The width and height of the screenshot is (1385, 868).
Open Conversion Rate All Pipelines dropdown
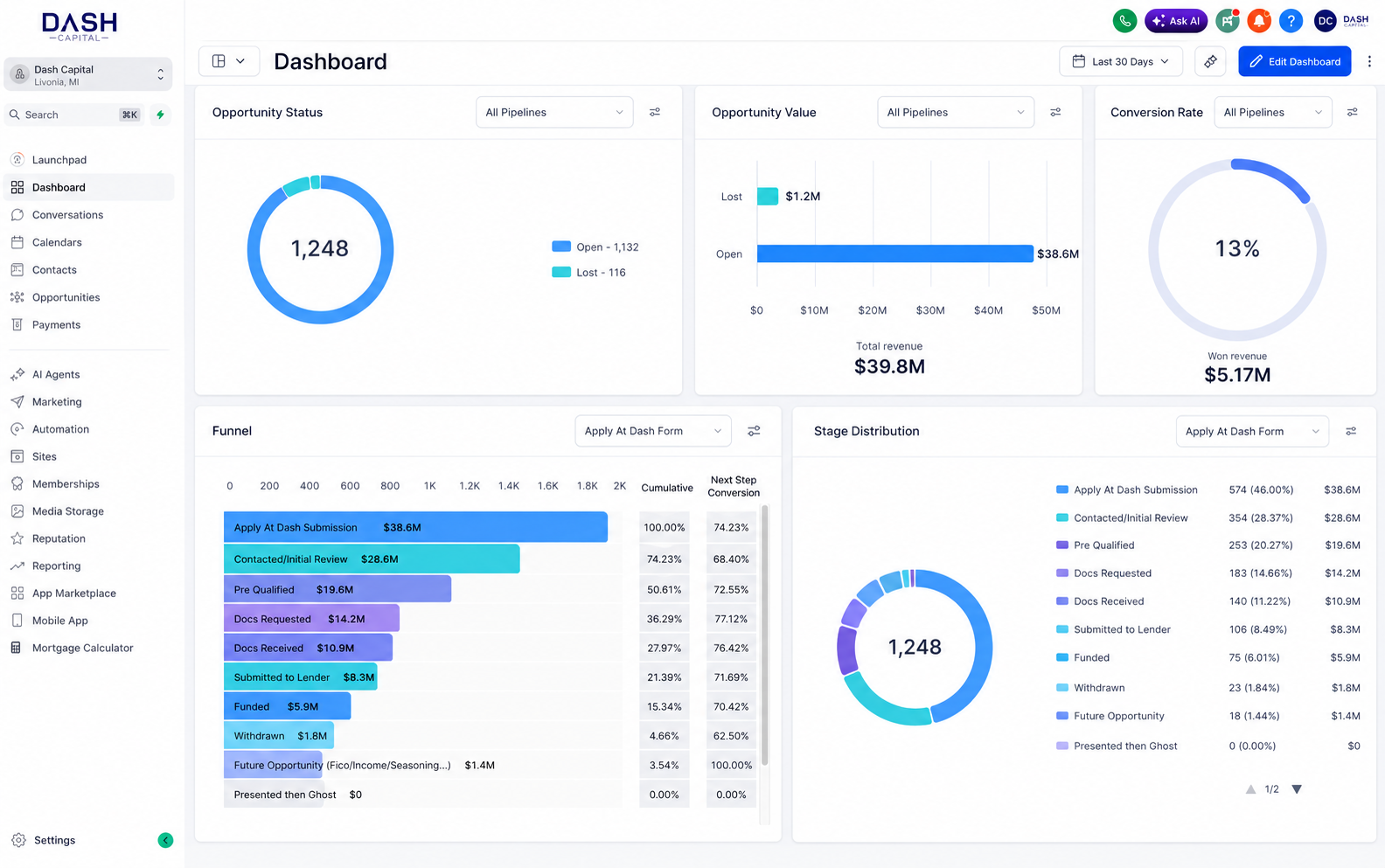(1273, 112)
